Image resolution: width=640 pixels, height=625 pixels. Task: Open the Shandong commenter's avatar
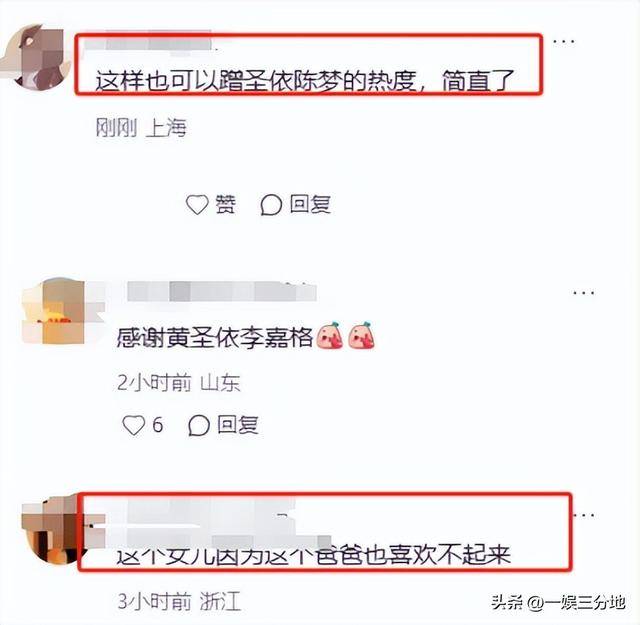pyautogui.click(x=53, y=311)
